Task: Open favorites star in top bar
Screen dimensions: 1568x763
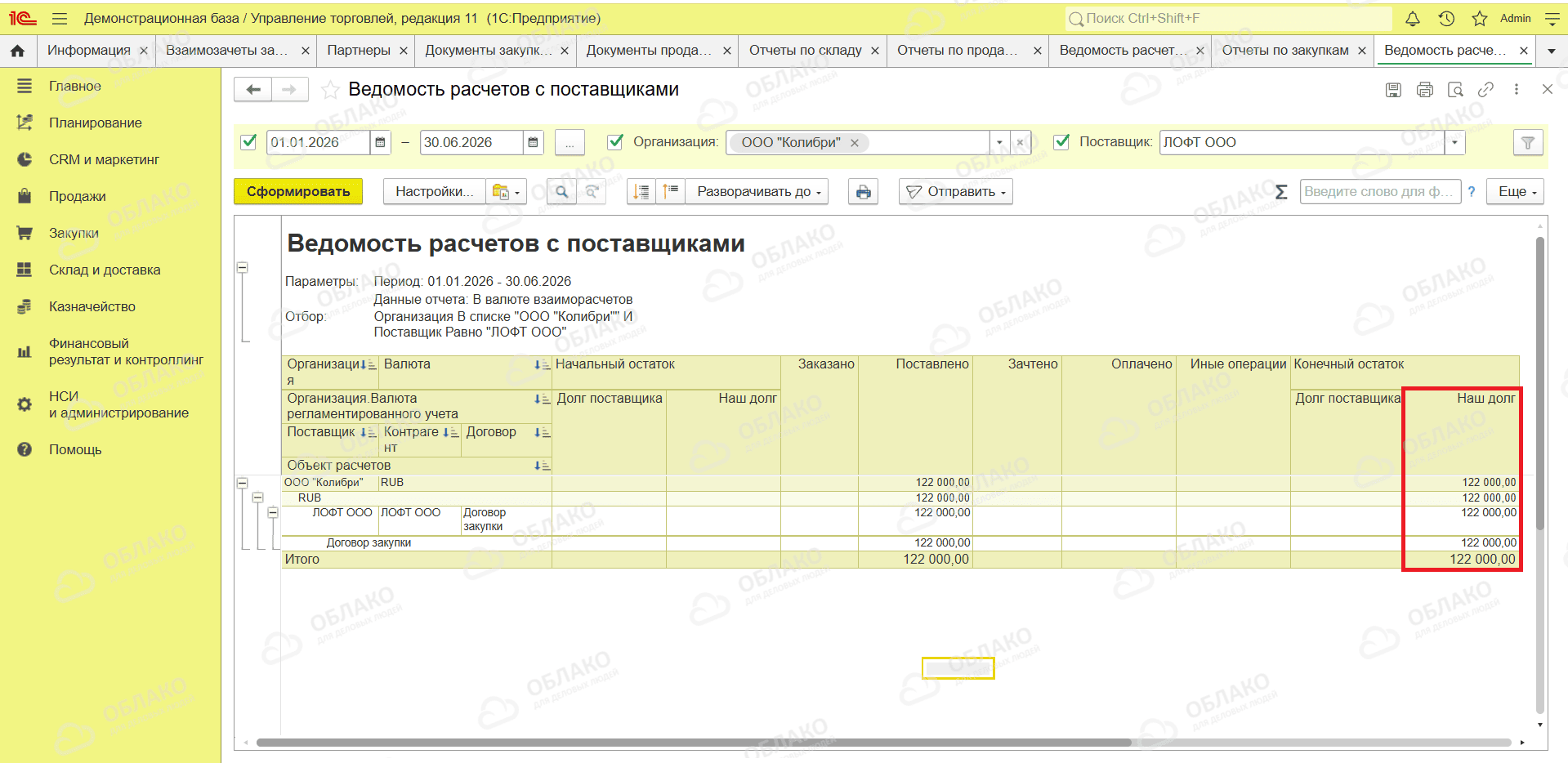Action: tap(1480, 18)
